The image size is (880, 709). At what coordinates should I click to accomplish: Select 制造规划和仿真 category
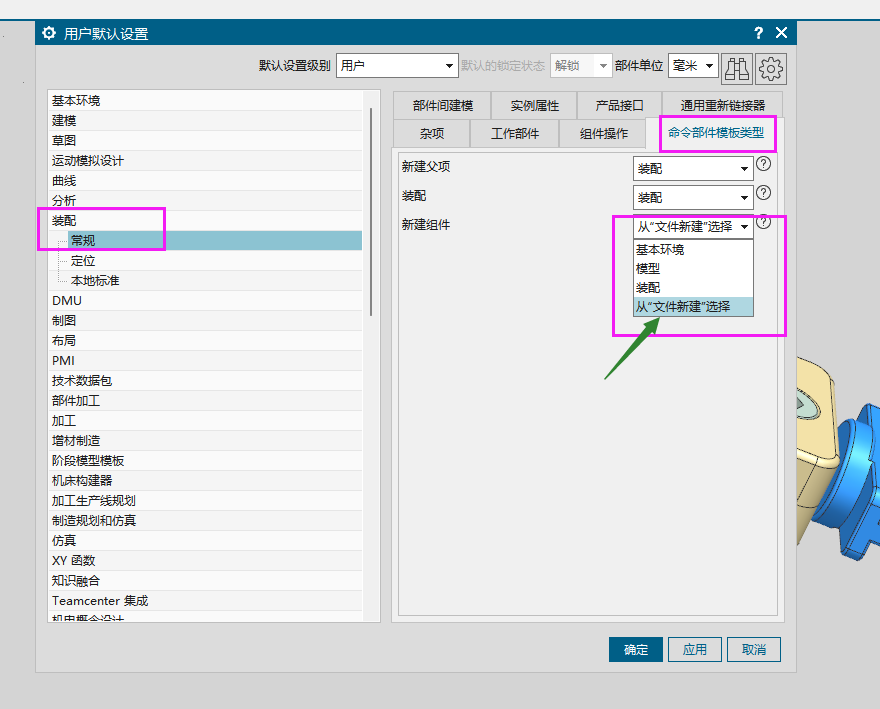(x=205, y=521)
